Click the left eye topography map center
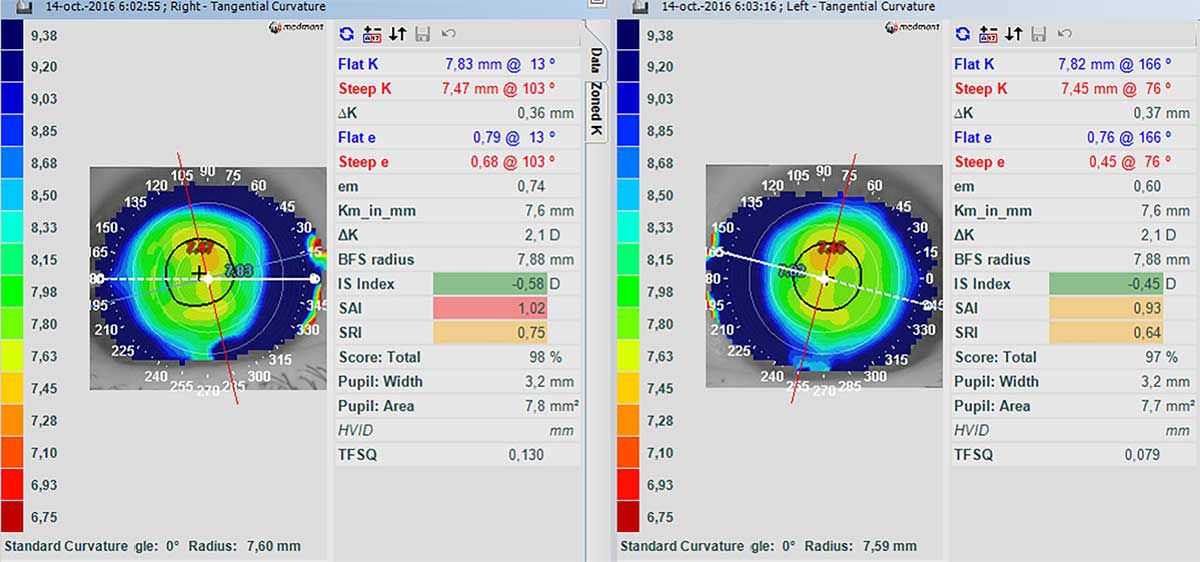1200x562 pixels. click(824, 278)
